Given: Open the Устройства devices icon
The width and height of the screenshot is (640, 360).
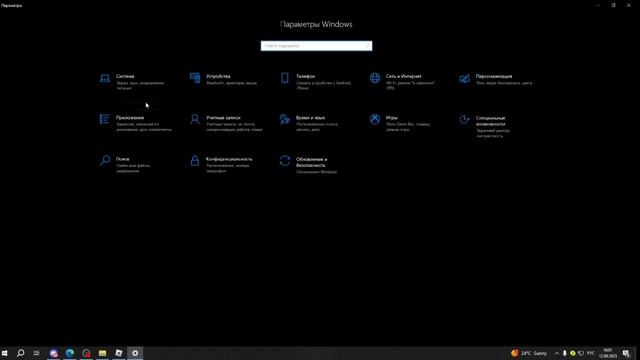Looking at the screenshot, I should point(195,78).
